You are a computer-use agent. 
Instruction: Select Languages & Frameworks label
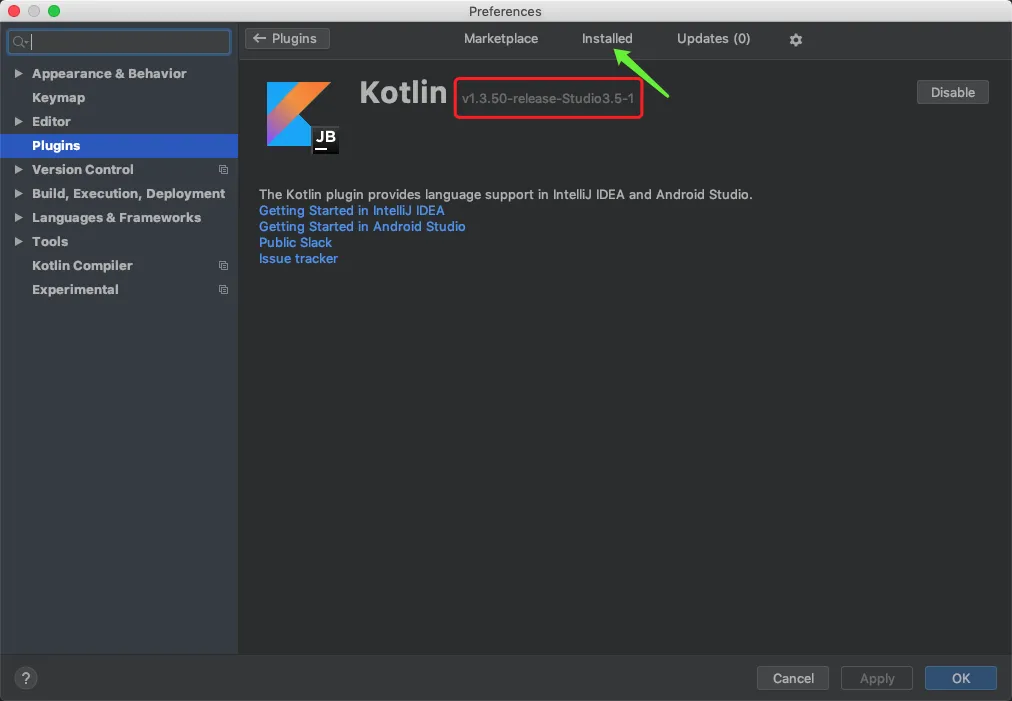(x=116, y=218)
